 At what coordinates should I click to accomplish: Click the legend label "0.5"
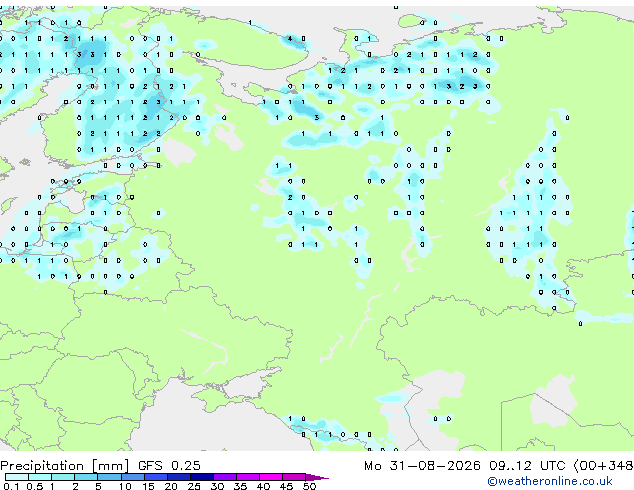(x=34, y=486)
